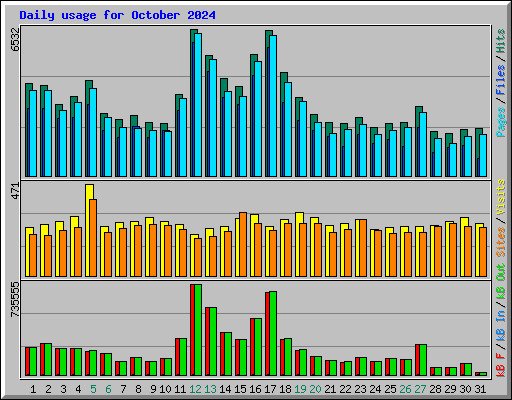
Task: Click day 13 label on the x-axis
Action: point(210,389)
